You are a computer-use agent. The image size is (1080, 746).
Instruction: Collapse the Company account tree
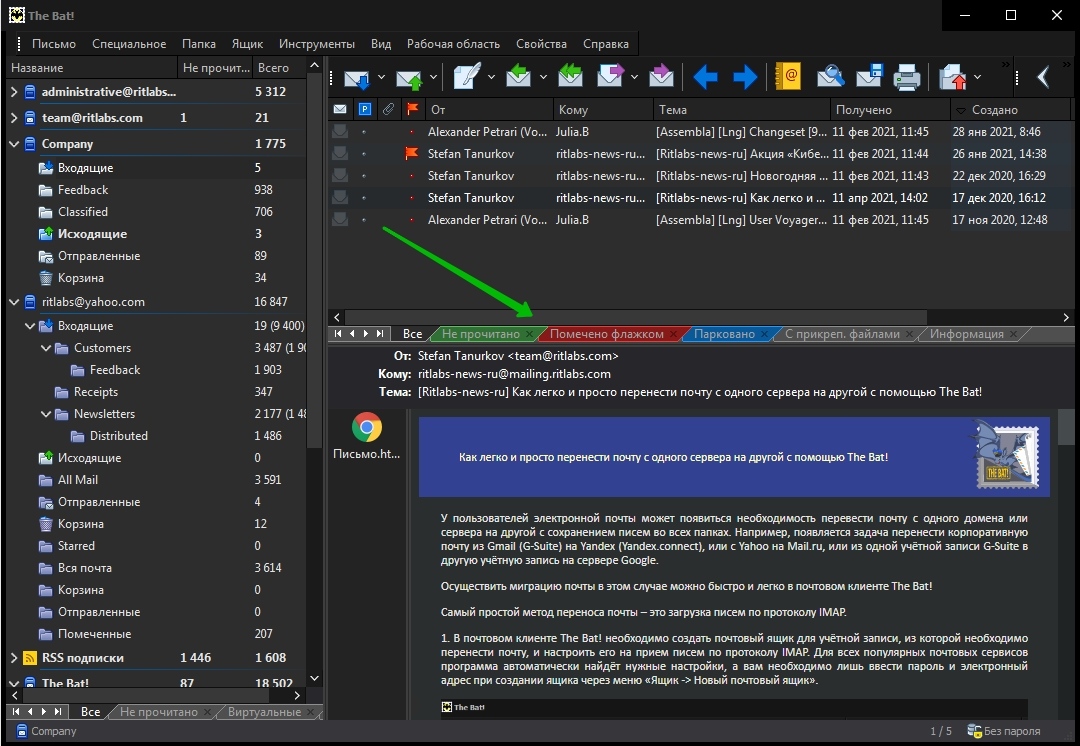point(14,144)
